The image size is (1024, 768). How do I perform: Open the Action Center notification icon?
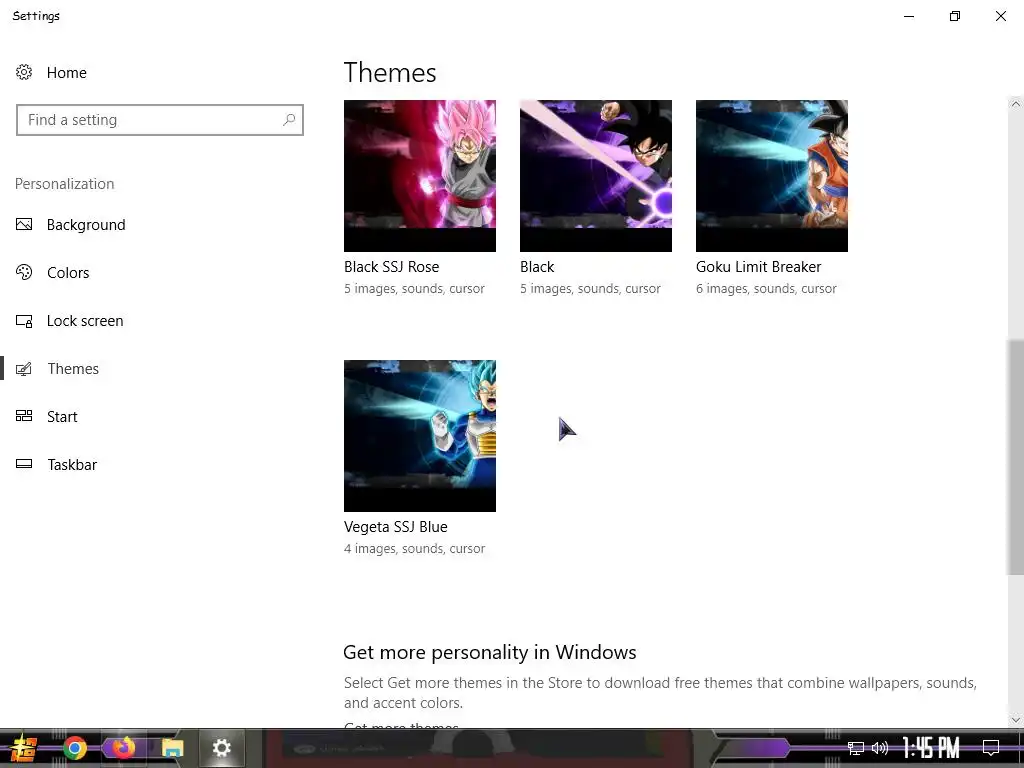991,748
